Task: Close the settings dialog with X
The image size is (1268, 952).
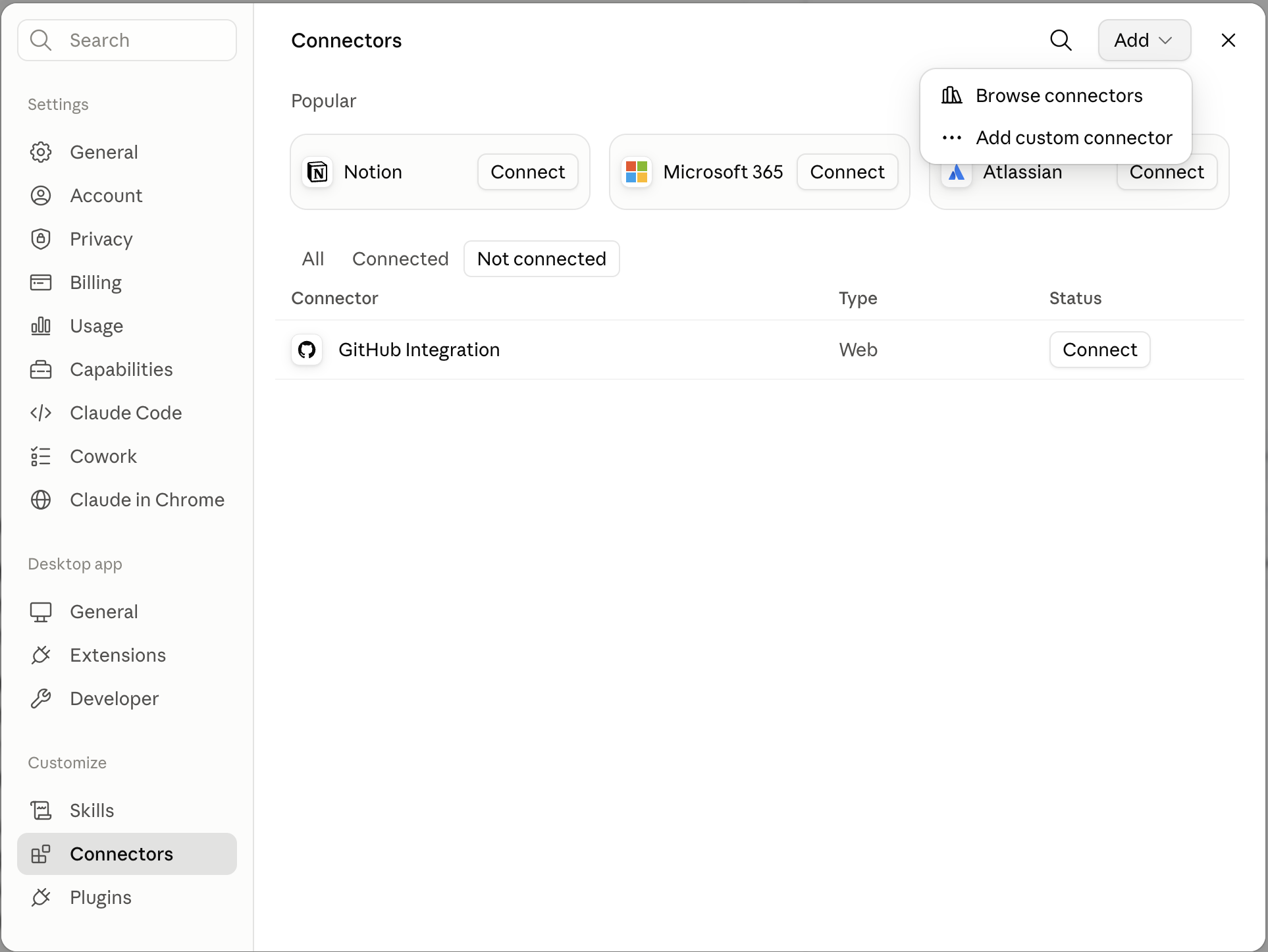Action: [x=1228, y=40]
